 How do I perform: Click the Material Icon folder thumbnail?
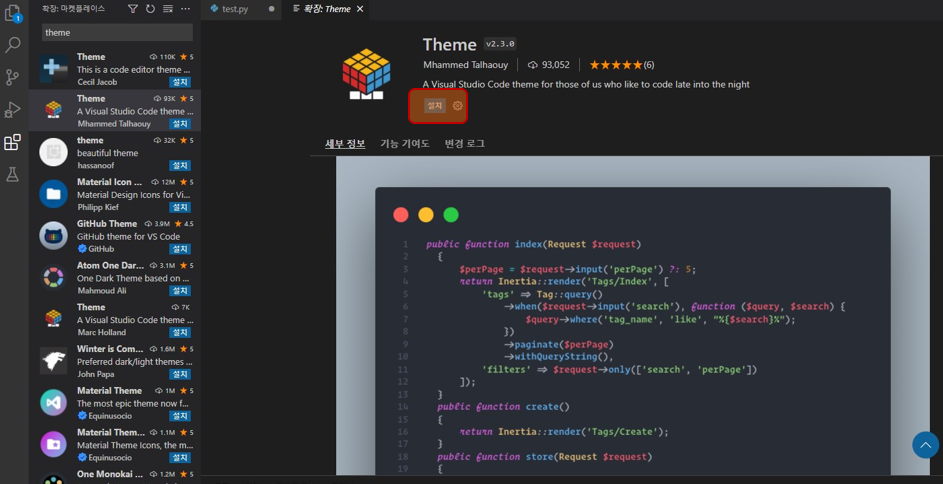point(54,194)
